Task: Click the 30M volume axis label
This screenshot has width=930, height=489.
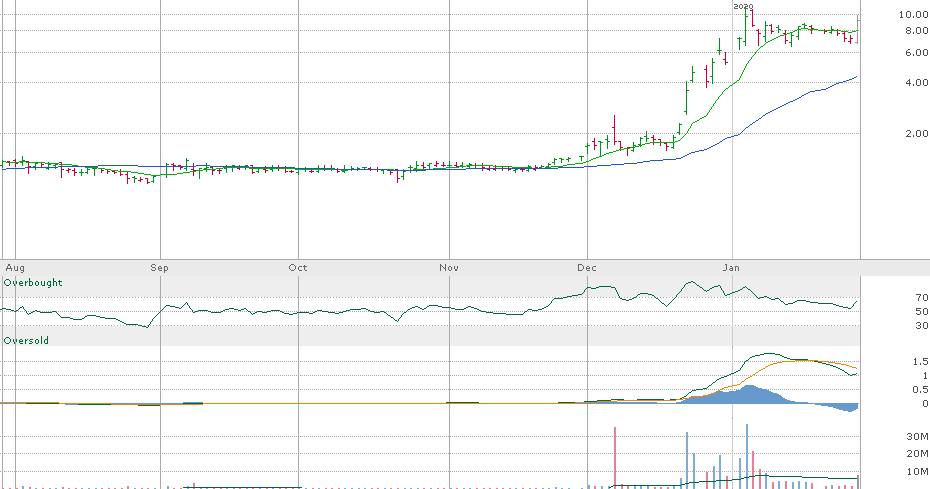Action: click(917, 436)
